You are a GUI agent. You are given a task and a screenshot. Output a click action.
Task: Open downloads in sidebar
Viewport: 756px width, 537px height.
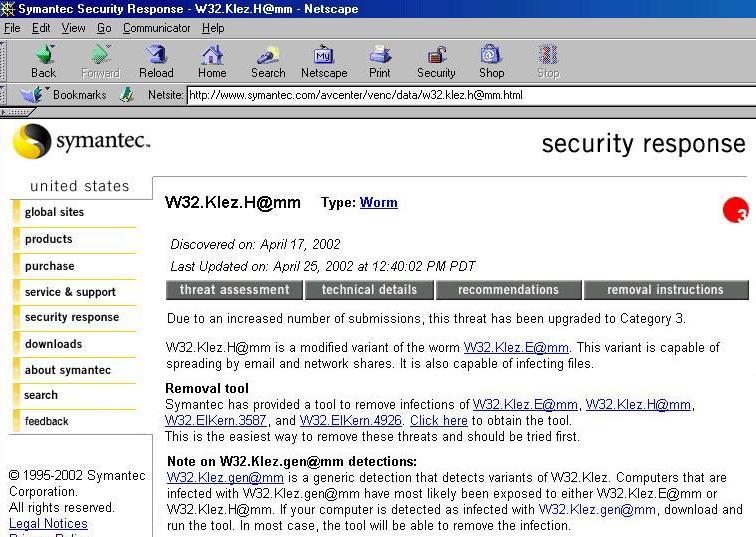tap(54, 344)
